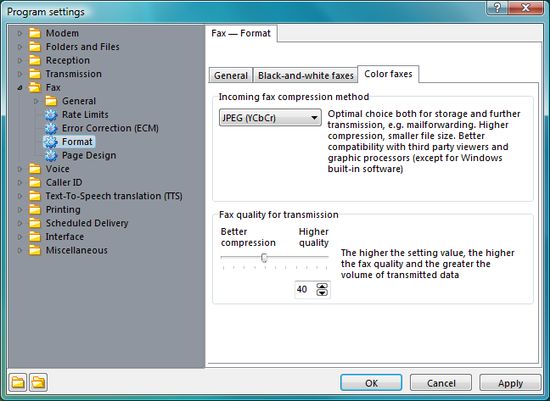This screenshot has height=401, width=550.
Task: Click the Apply button
Action: point(510,383)
